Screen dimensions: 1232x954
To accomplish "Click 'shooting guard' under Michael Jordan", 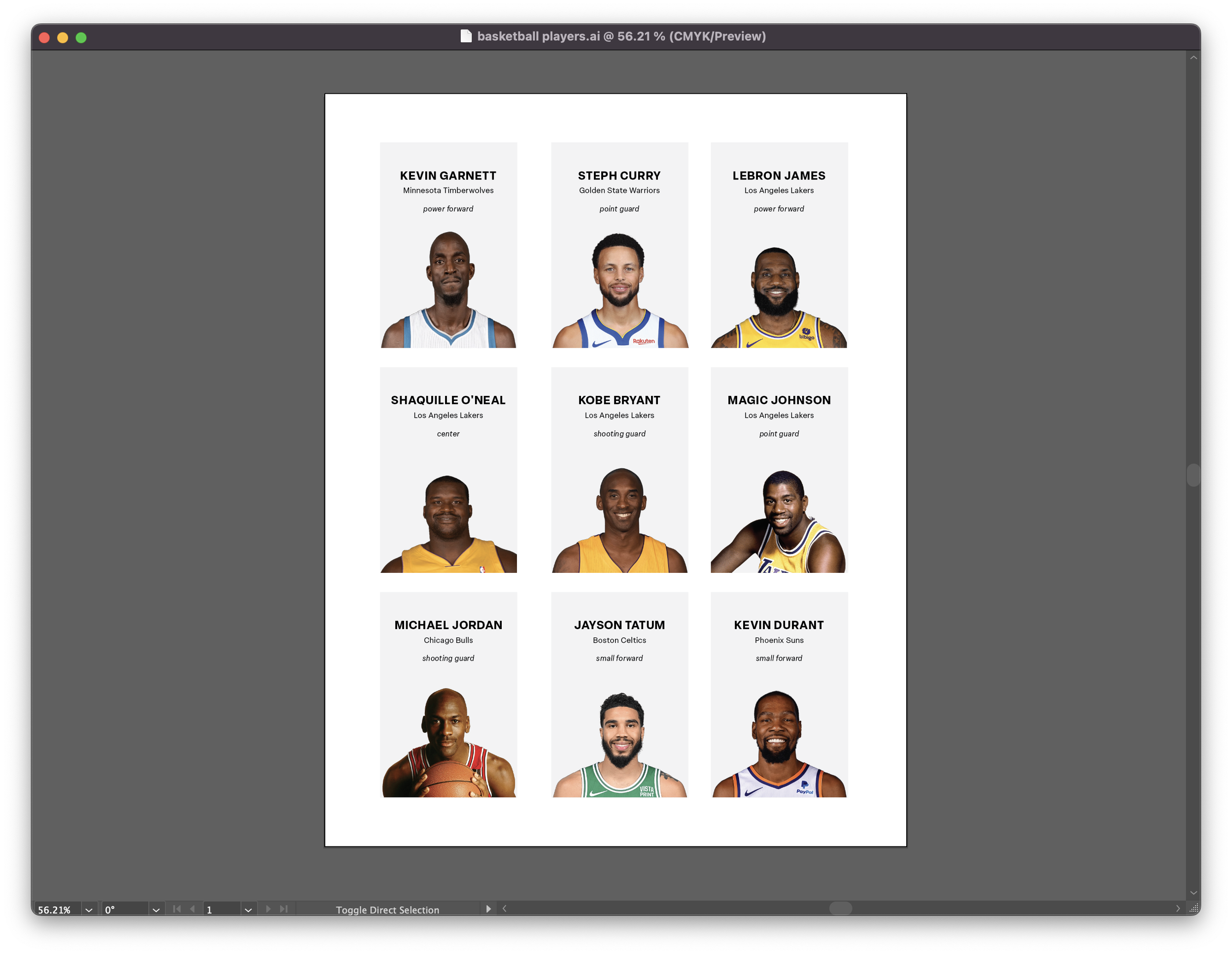I will coord(448,658).
